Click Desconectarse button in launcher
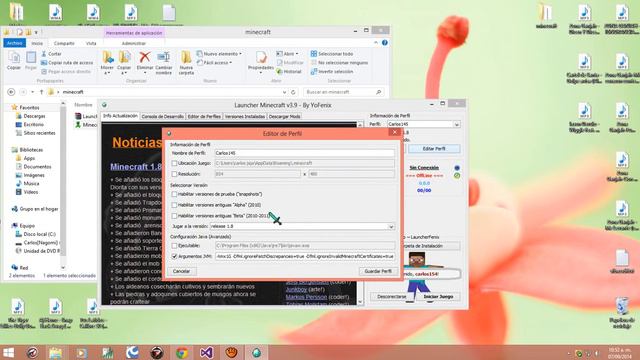The image size is (640, 360). pos(391,297)
